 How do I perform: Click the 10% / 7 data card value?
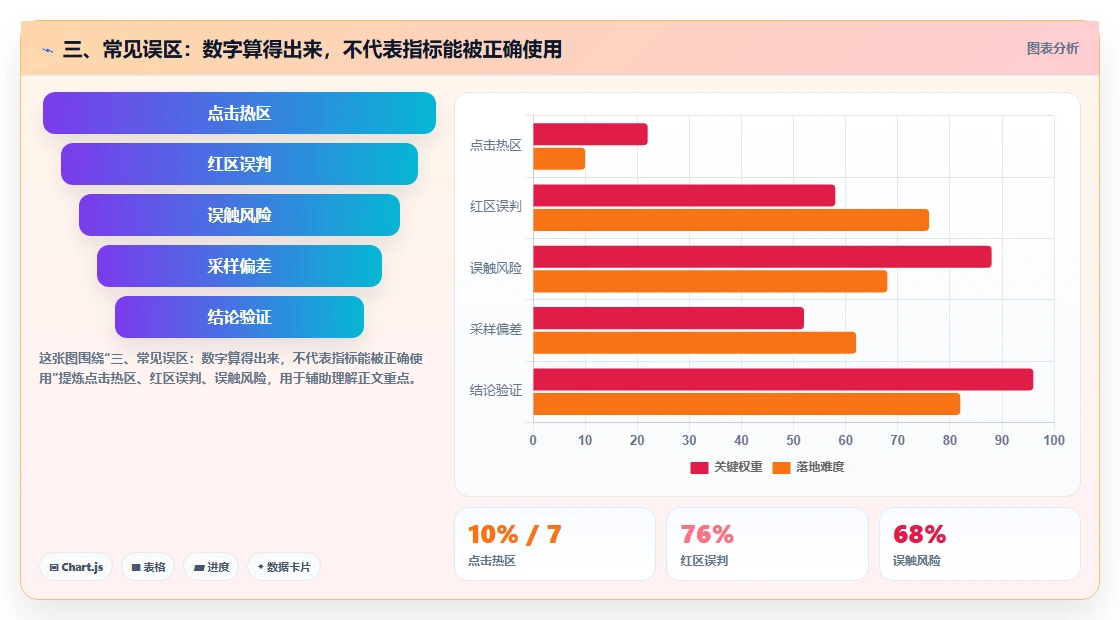515,534
